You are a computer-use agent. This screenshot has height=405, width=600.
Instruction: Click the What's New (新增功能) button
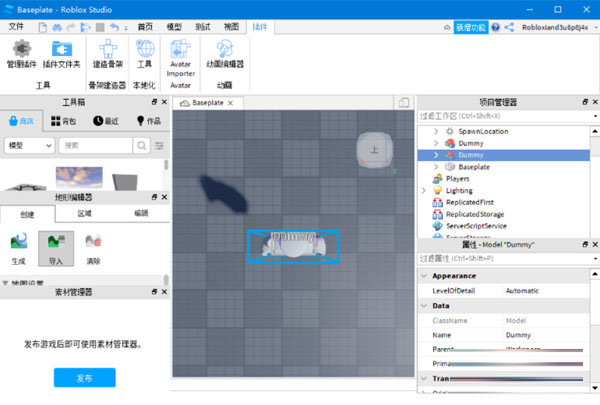click(471, 27)
